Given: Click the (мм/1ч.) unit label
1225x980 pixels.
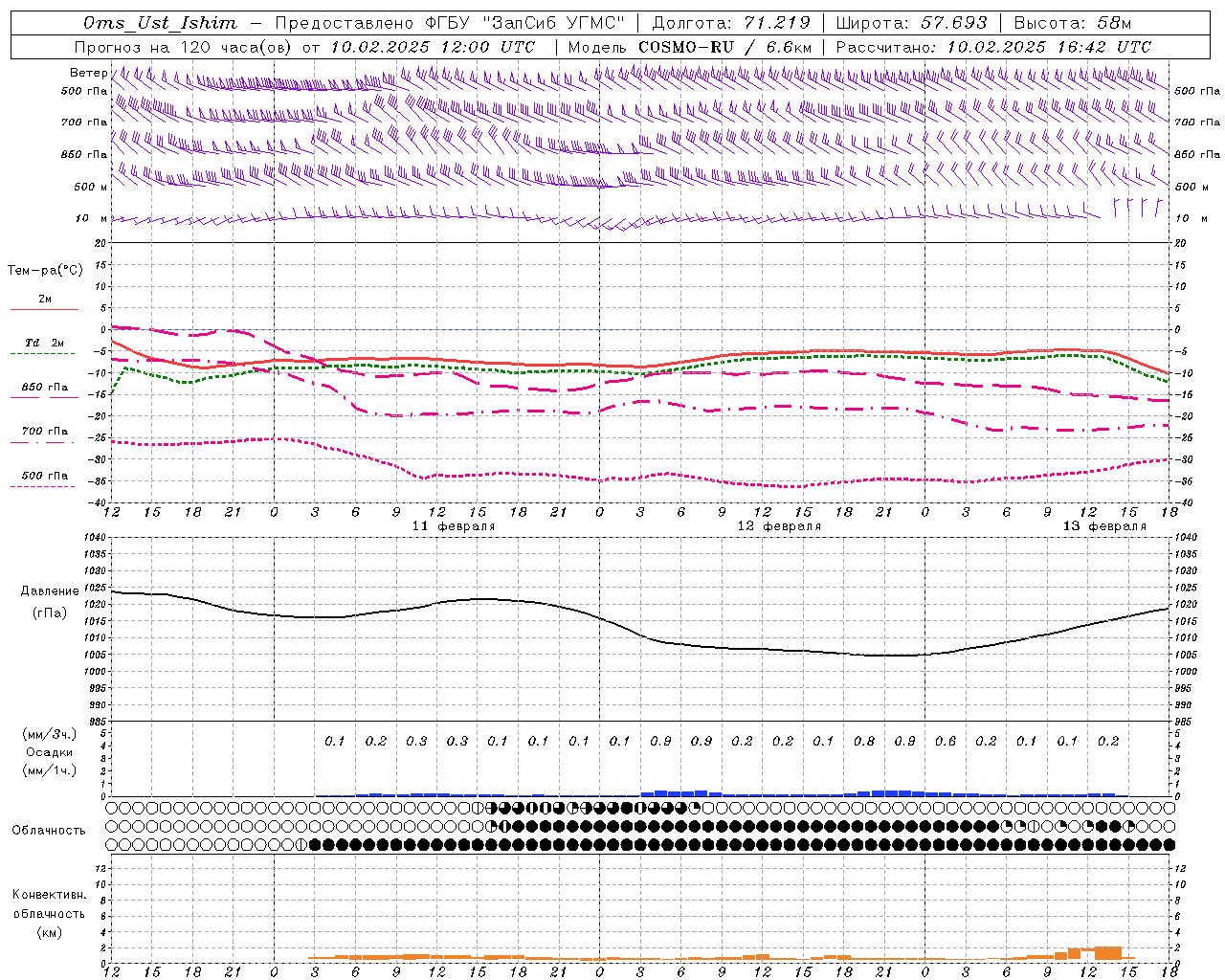Looking at the screenshot, I should click(50, 770).
